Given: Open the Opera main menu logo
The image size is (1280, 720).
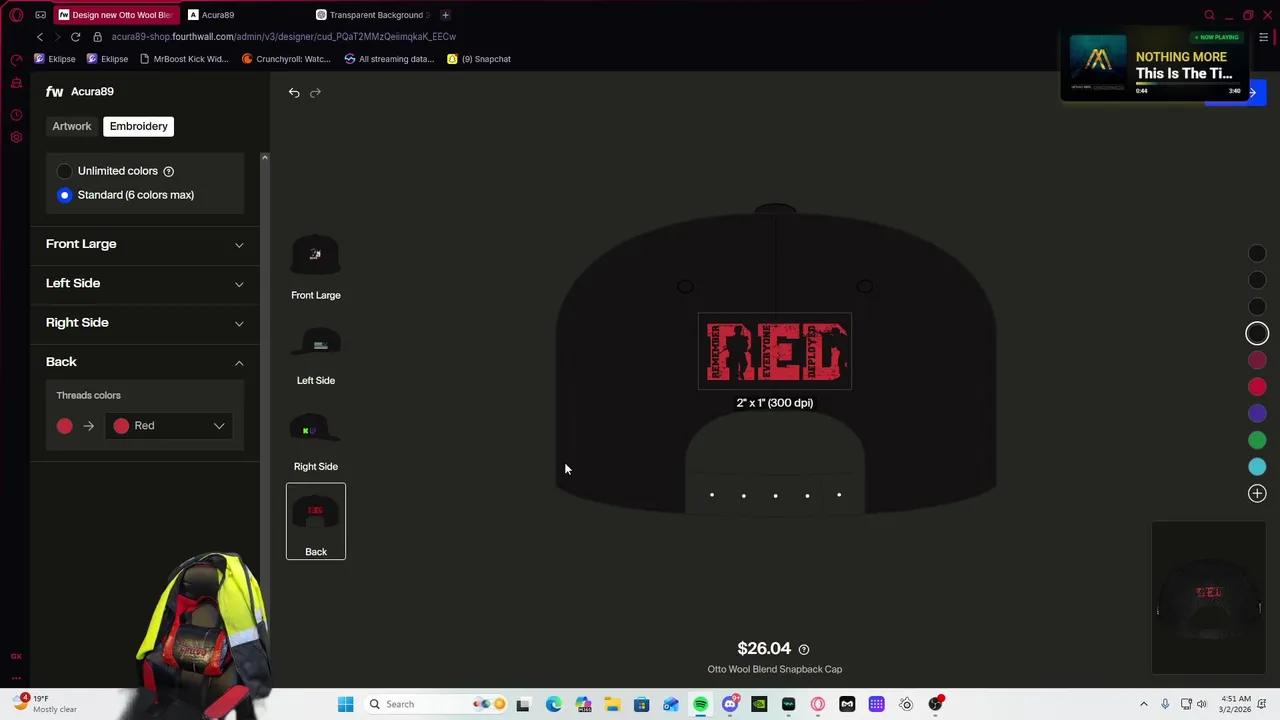Looking at the screenshot, I should point(16,15).
